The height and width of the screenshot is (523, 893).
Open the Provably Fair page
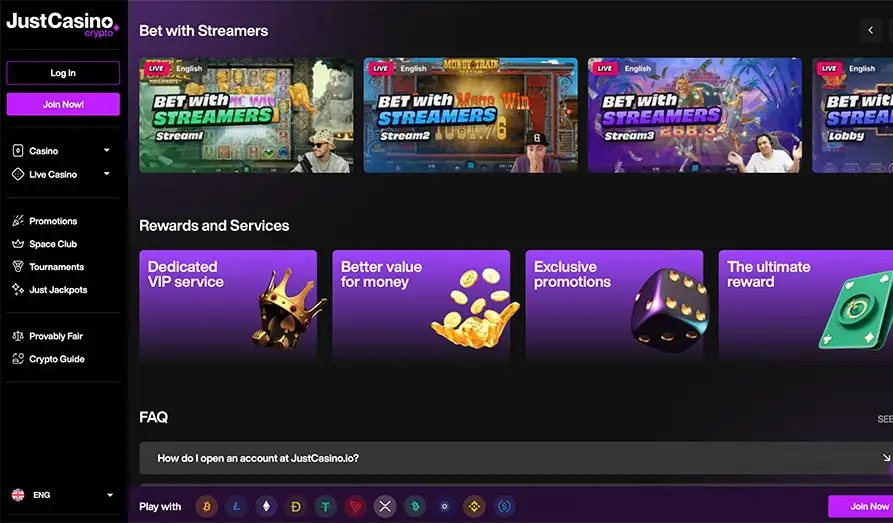(x=55, y=337)
